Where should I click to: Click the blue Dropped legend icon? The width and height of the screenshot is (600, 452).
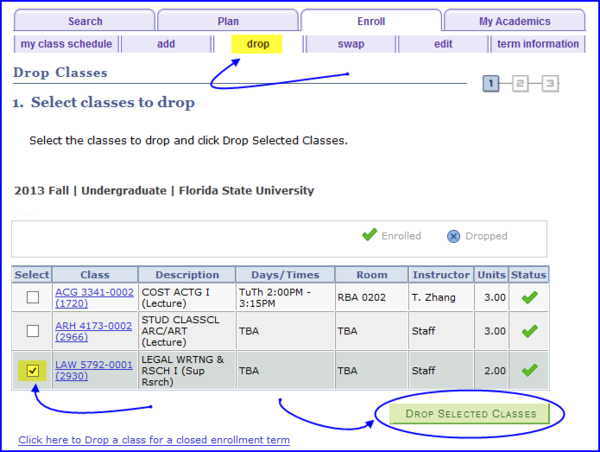coord(453,236)
